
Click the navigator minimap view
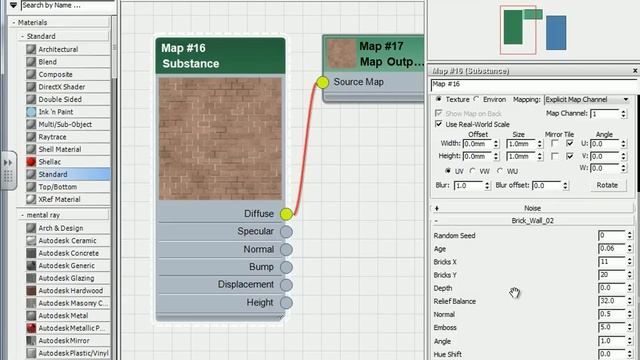(533, 31)
